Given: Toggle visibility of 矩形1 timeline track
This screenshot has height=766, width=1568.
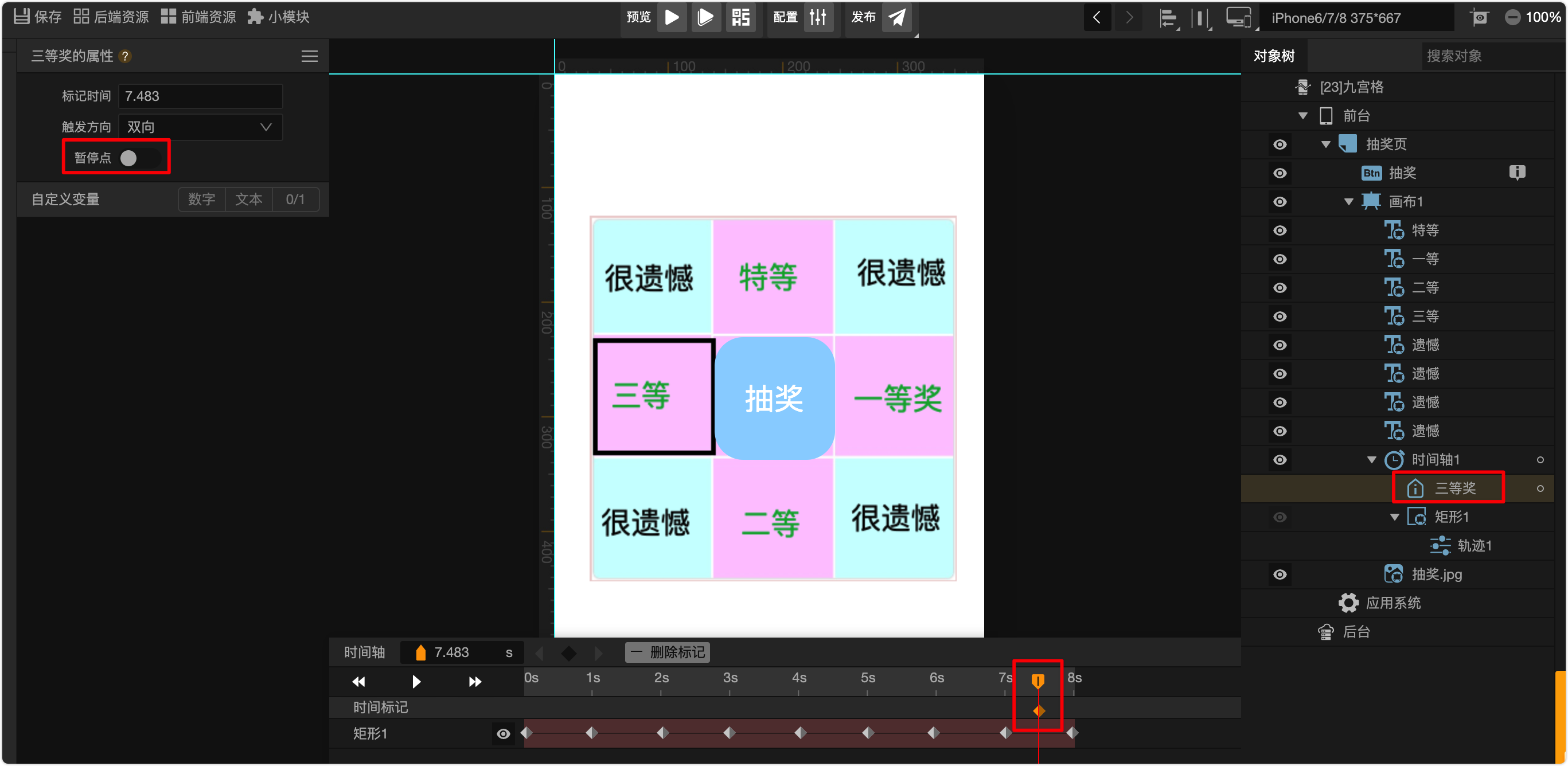Looking at the screenshot, I should point(503,734).
